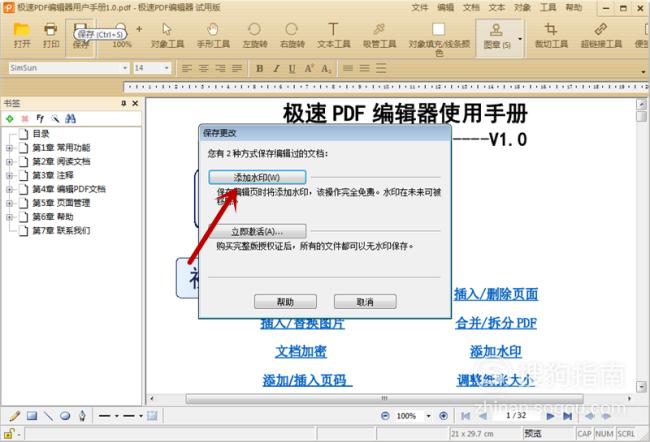This screenshot has width=650, height=442.
Task: Select the pencil drawing tool in the bottom toolbar
Action: pos(15,416)
